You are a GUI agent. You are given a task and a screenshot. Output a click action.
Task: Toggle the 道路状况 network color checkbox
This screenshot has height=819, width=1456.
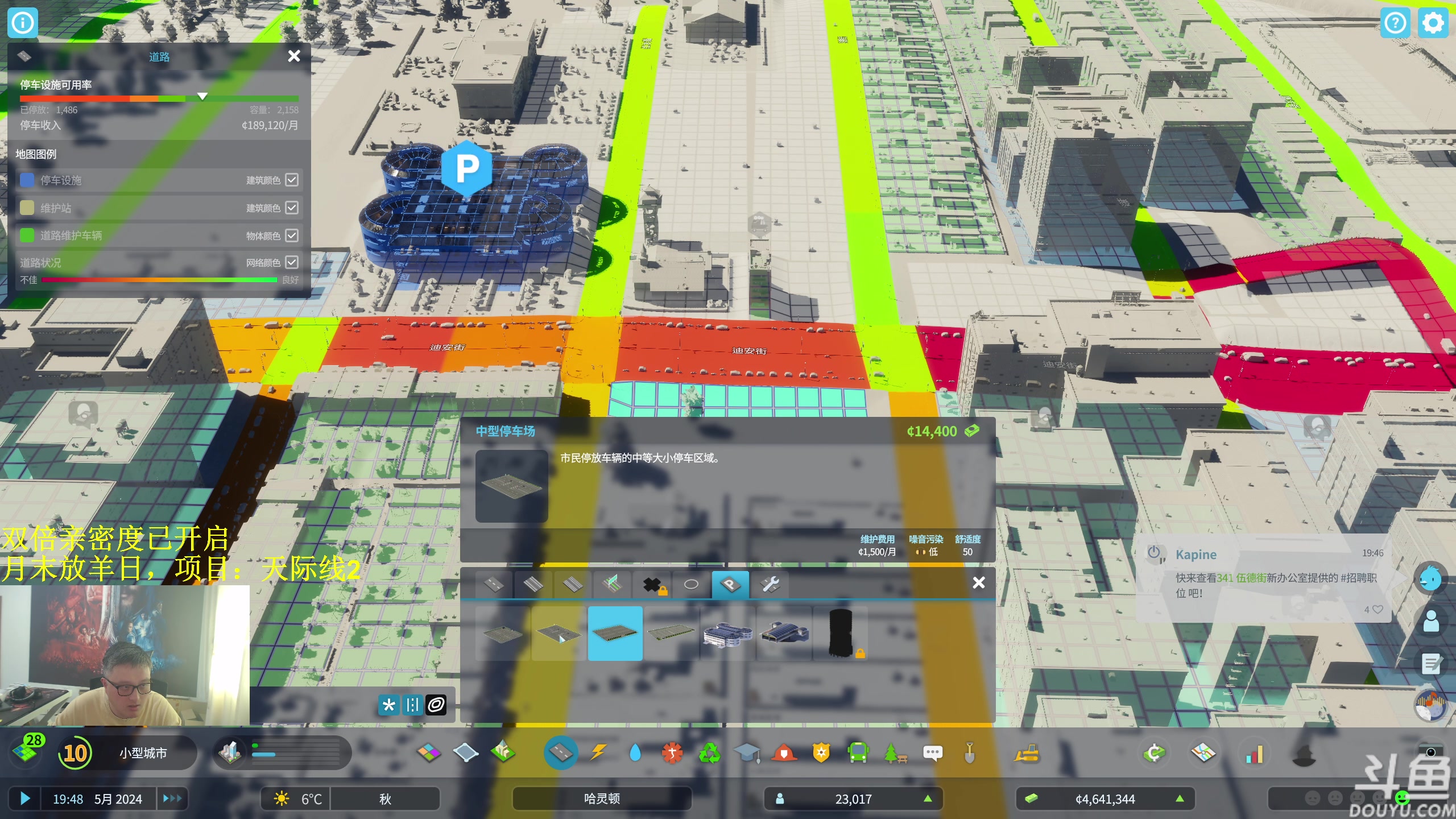[x=292, y=262]
